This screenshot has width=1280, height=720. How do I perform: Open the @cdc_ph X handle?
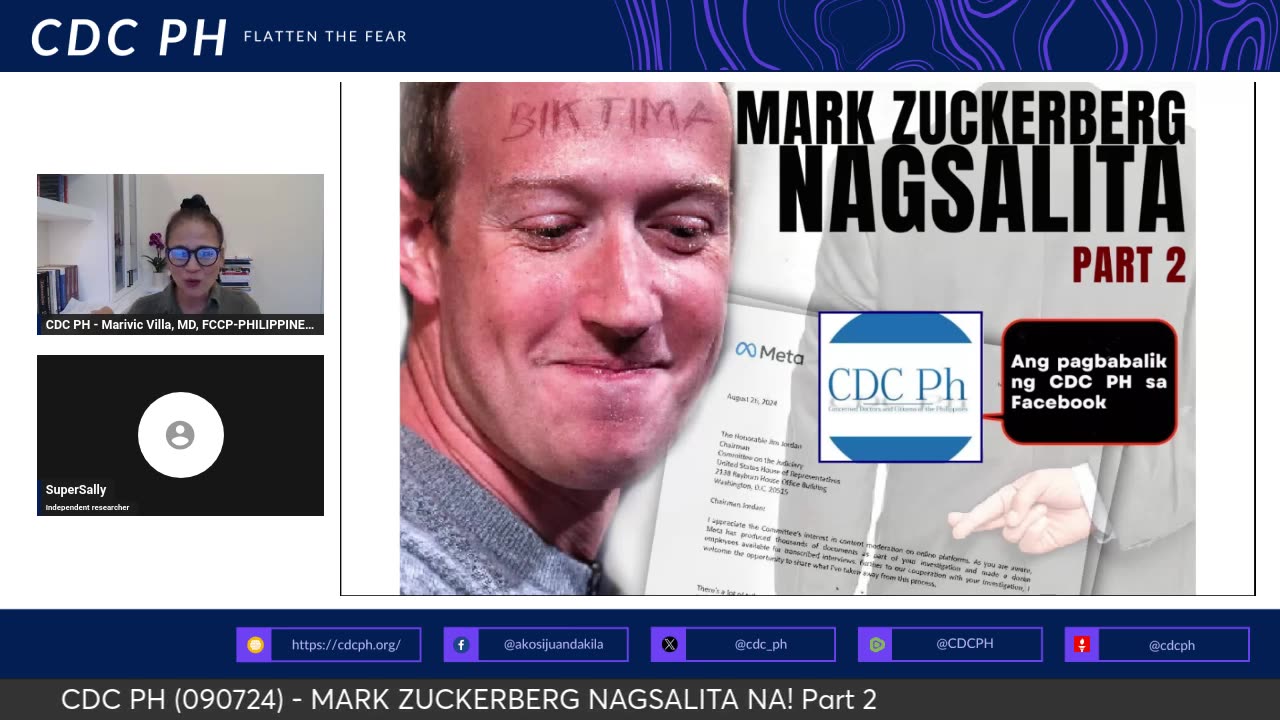[760, 645]
